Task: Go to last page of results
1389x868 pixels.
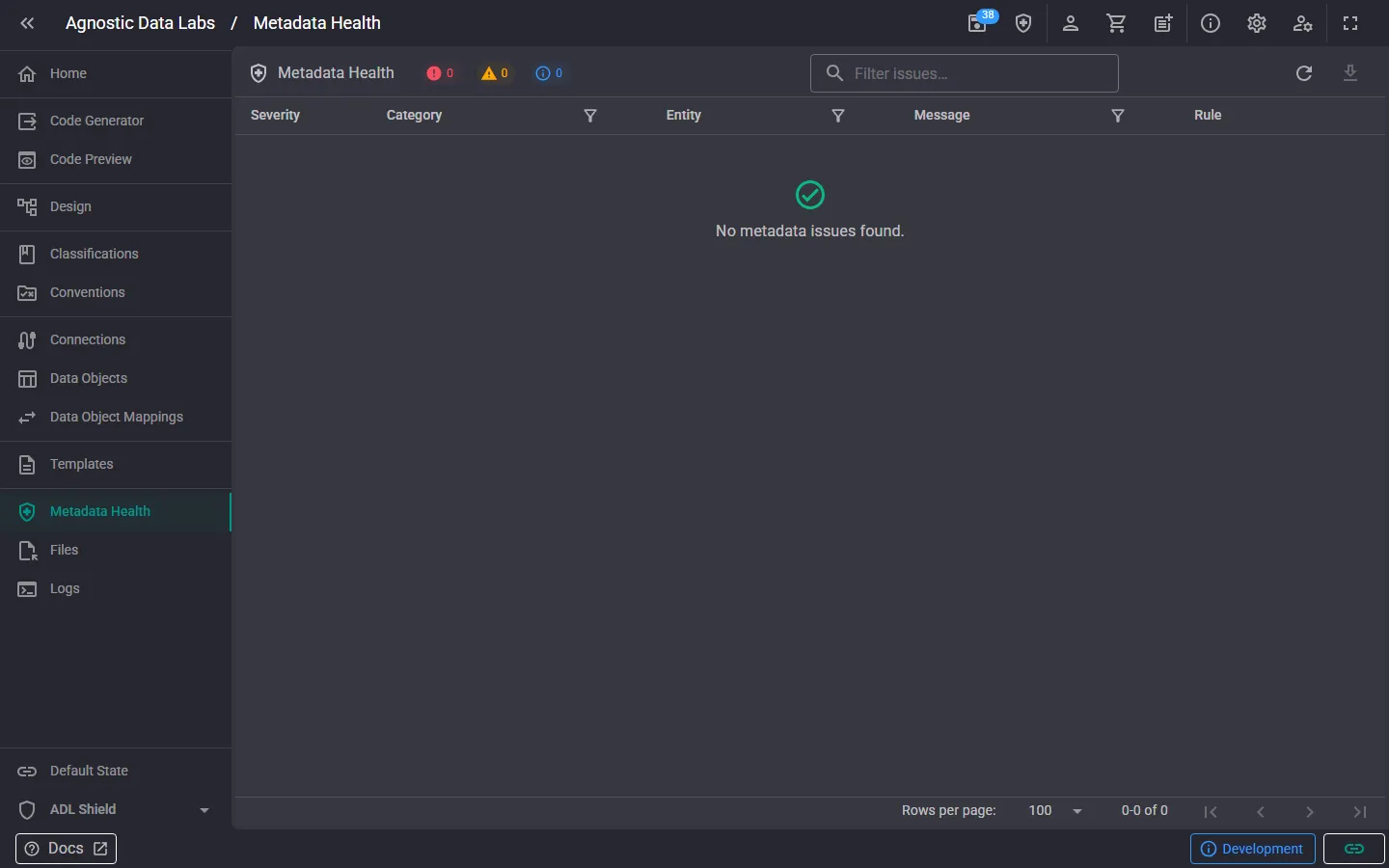Action: coord(1360,811)
